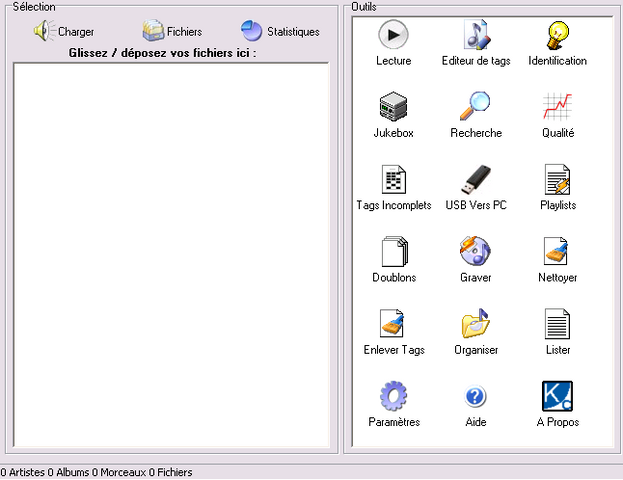Open the Lister tool

click(558, 332)
